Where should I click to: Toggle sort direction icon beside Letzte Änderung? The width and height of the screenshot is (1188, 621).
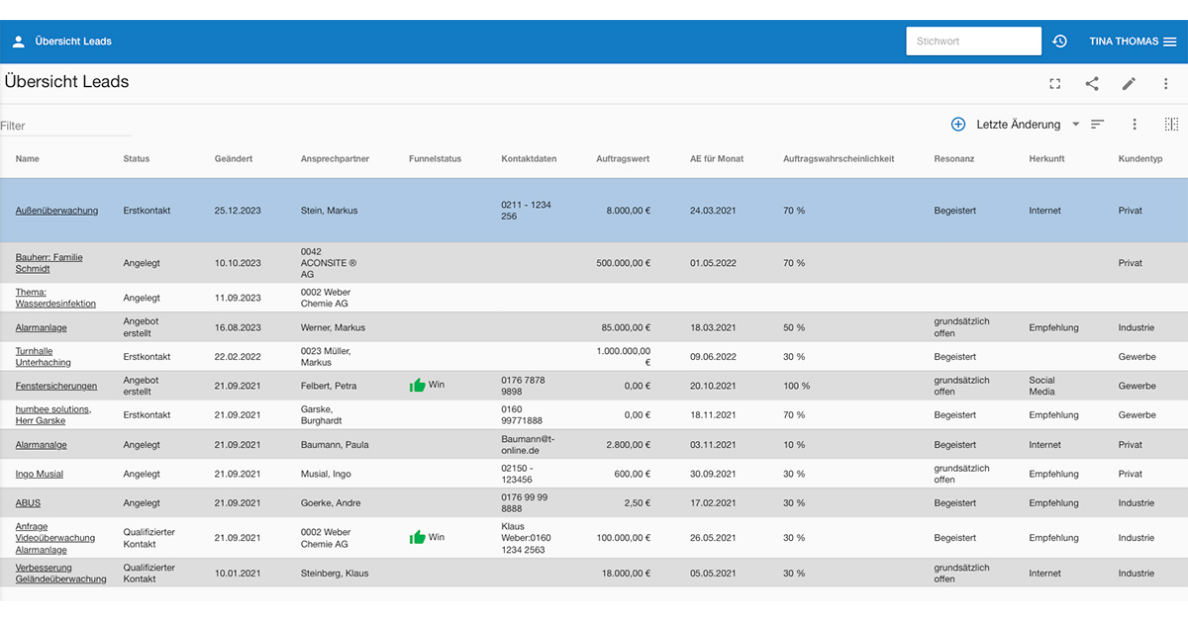coord(1097,124)
